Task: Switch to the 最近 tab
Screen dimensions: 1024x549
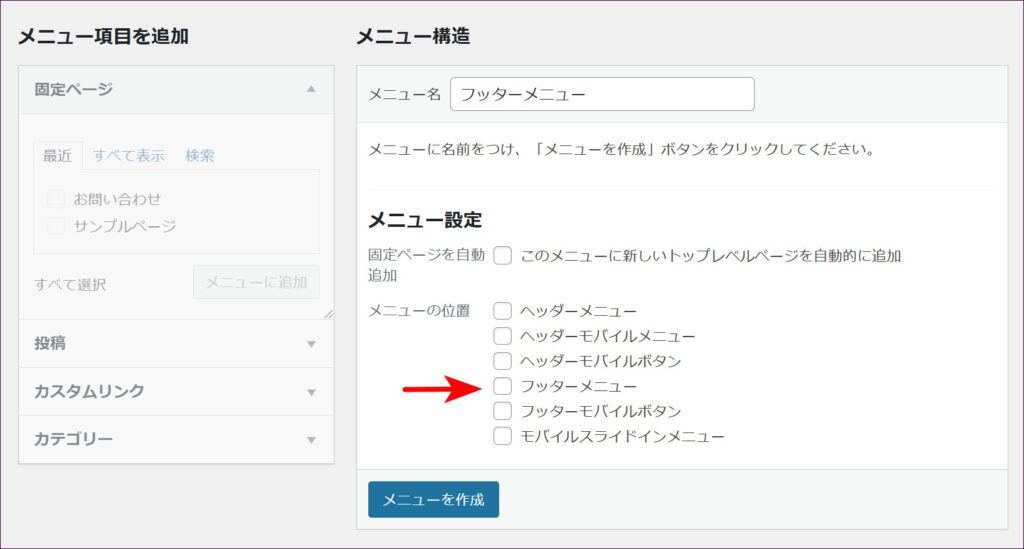Action: [57, 156]
